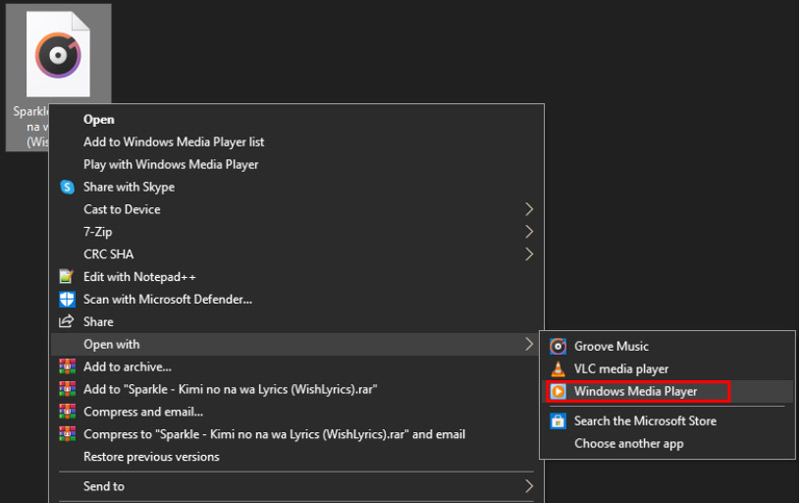Click WinRAR icon beside Compress and email
The width and height of the screenshot is (800, 503).
(67, 412)
